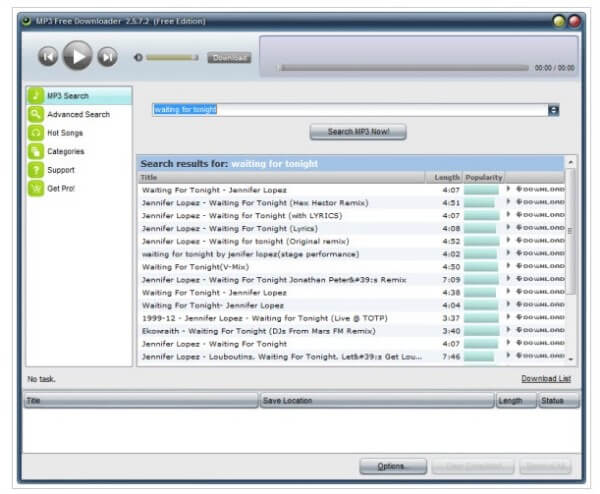Start playback with the large play button

[77, 56]
